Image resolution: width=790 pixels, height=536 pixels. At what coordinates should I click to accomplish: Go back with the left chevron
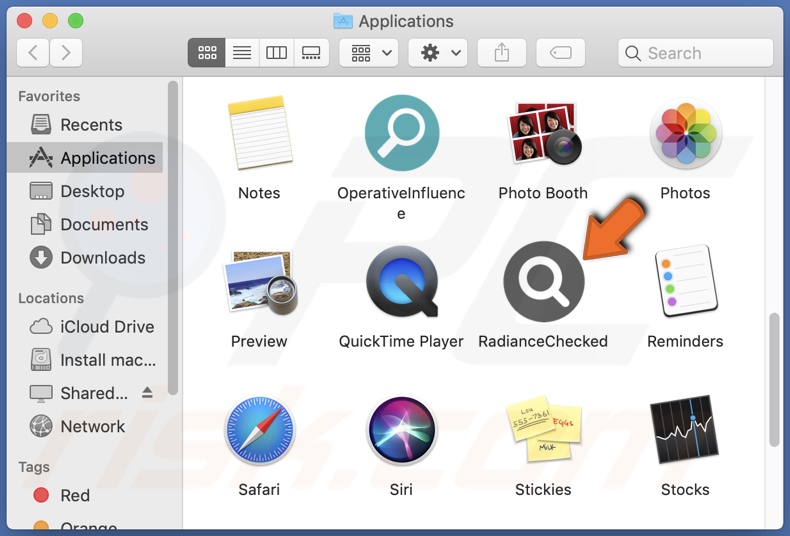pyautogui.click(x=33, y=53)
